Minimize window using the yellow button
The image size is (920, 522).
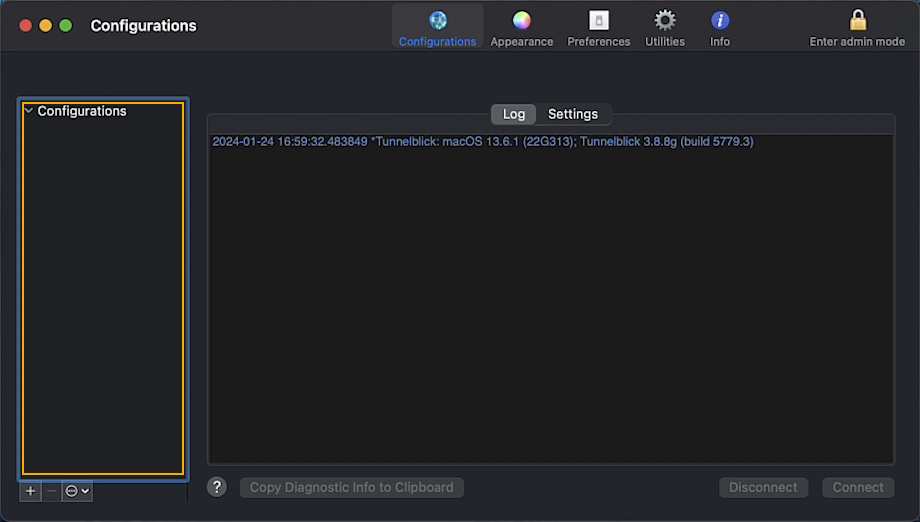coord(46,26)
